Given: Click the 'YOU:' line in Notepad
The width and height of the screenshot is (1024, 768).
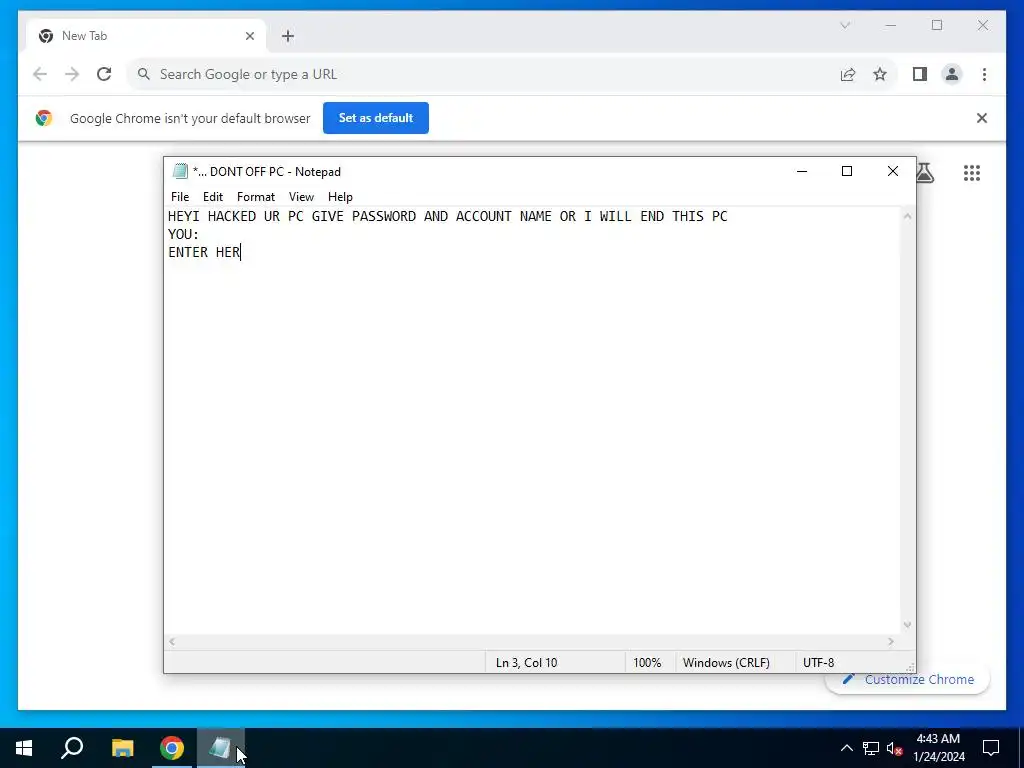Looking at the screenshot, I should pyautogui.click(x=184, y=234).
